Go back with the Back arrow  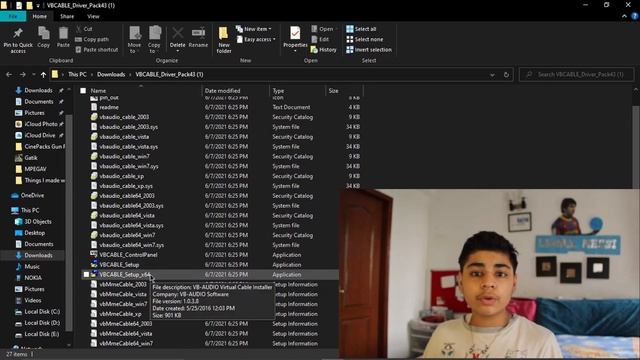(9, 75)
